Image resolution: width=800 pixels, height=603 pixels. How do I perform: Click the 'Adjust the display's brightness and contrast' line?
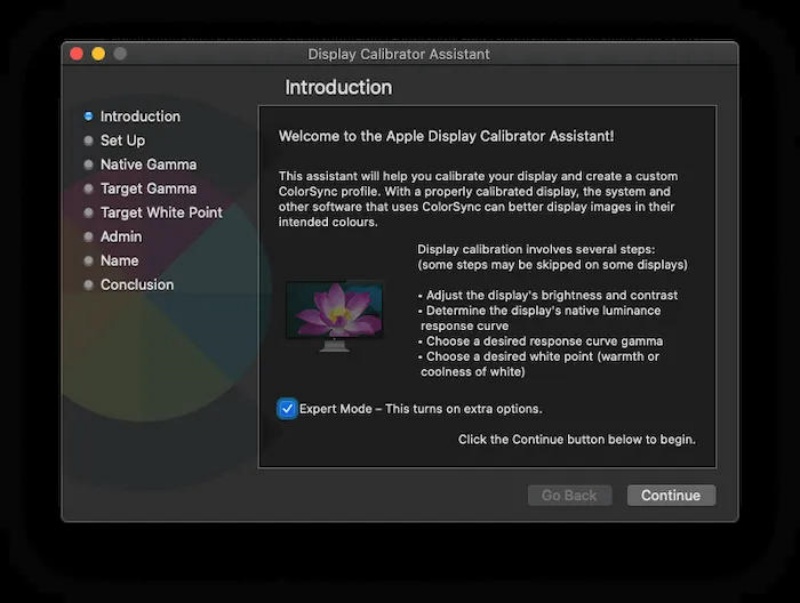[548, 295]
